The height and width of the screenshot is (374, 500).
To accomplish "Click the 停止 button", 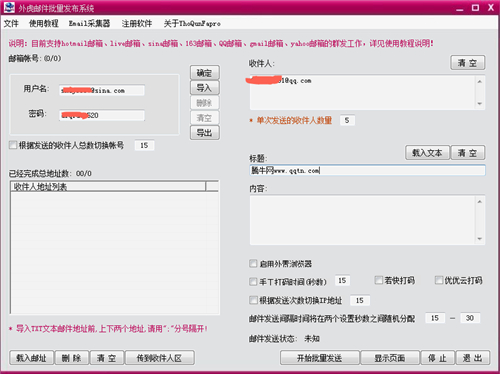I will 438,358.
